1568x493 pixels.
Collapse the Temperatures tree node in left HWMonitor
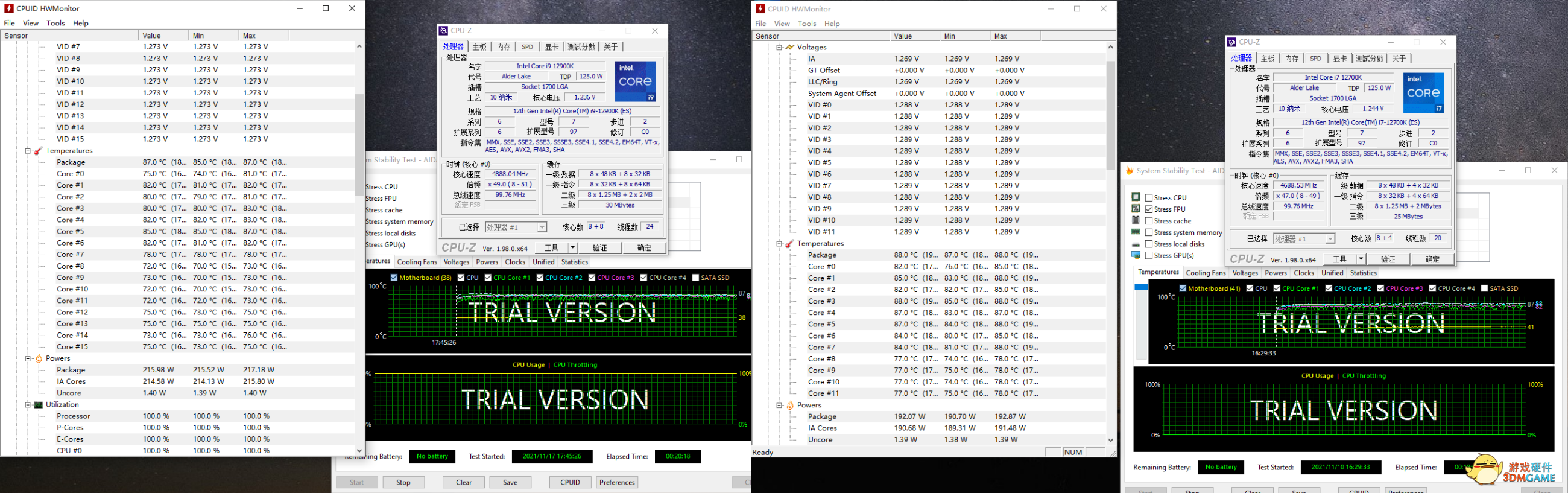pyautogui.click(x=28, y=151)
